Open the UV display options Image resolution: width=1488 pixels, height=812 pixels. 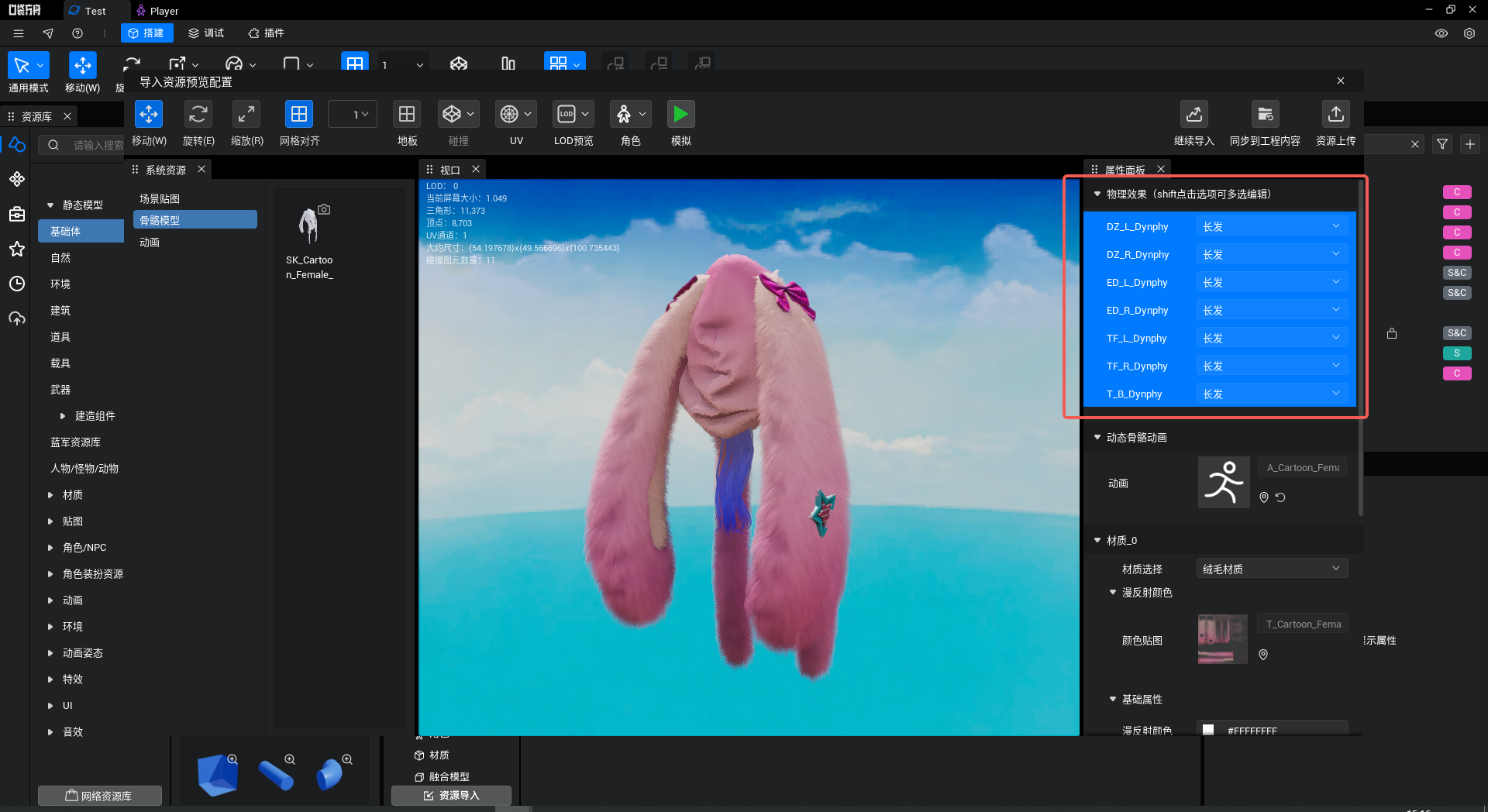(516, 115)
